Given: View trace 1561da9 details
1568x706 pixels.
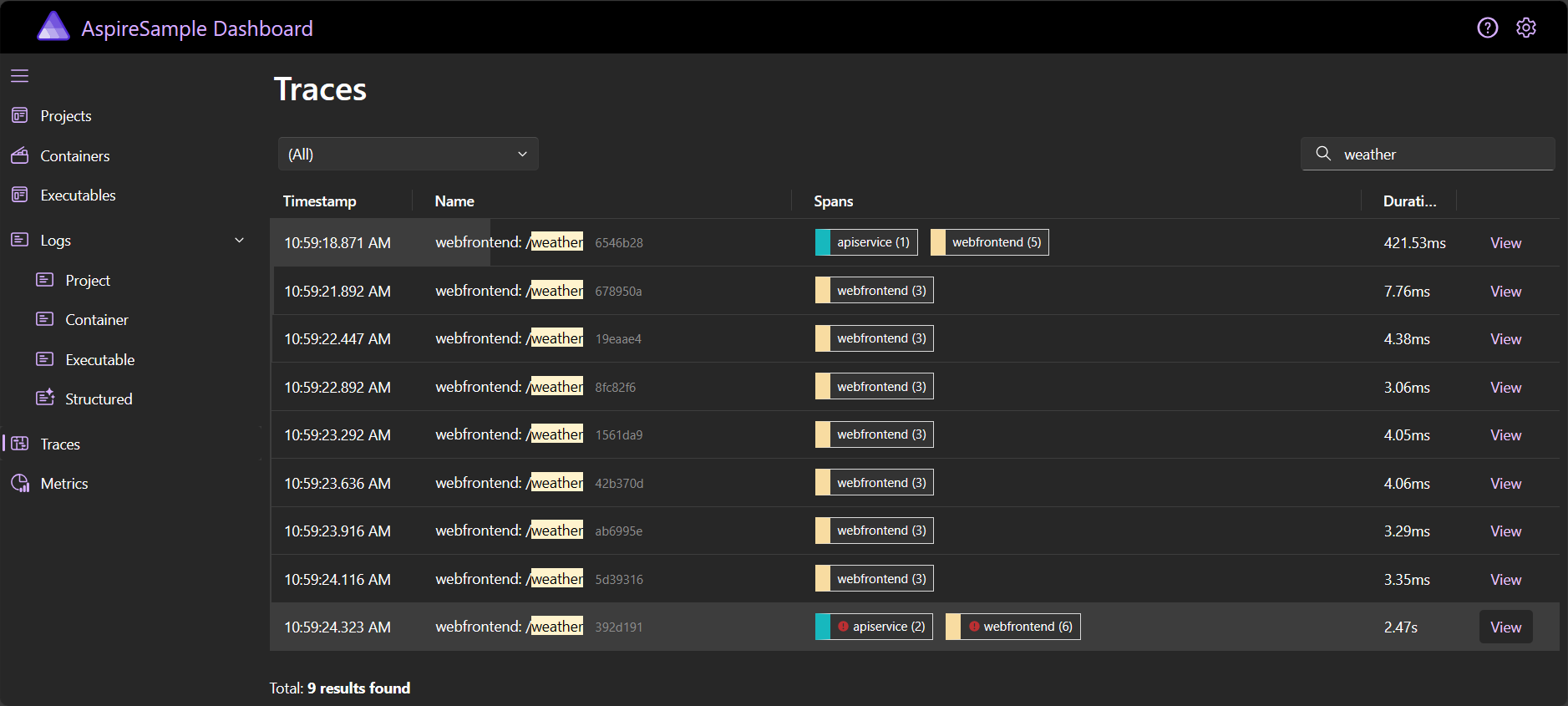Looking at the screenshot, I should point(1505,435).
